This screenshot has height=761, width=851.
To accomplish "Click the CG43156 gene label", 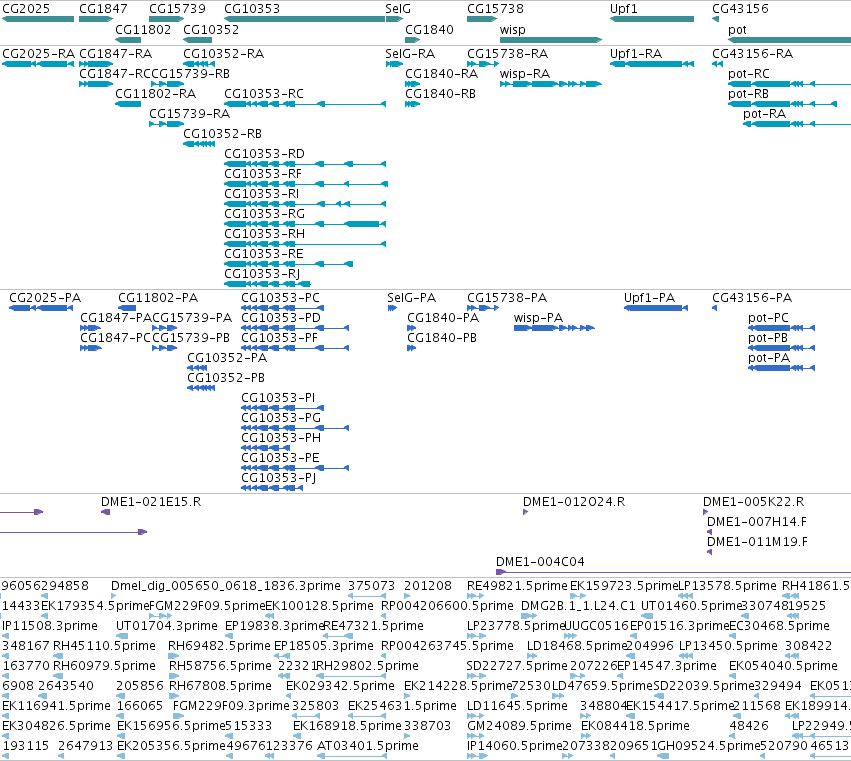I will pyautogui.click(x=740, y=9).
